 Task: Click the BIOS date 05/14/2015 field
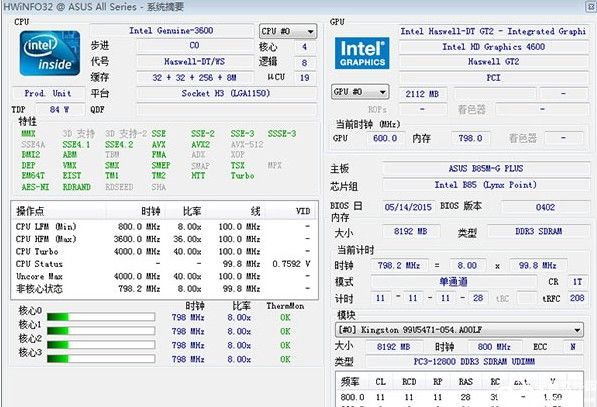408,207
